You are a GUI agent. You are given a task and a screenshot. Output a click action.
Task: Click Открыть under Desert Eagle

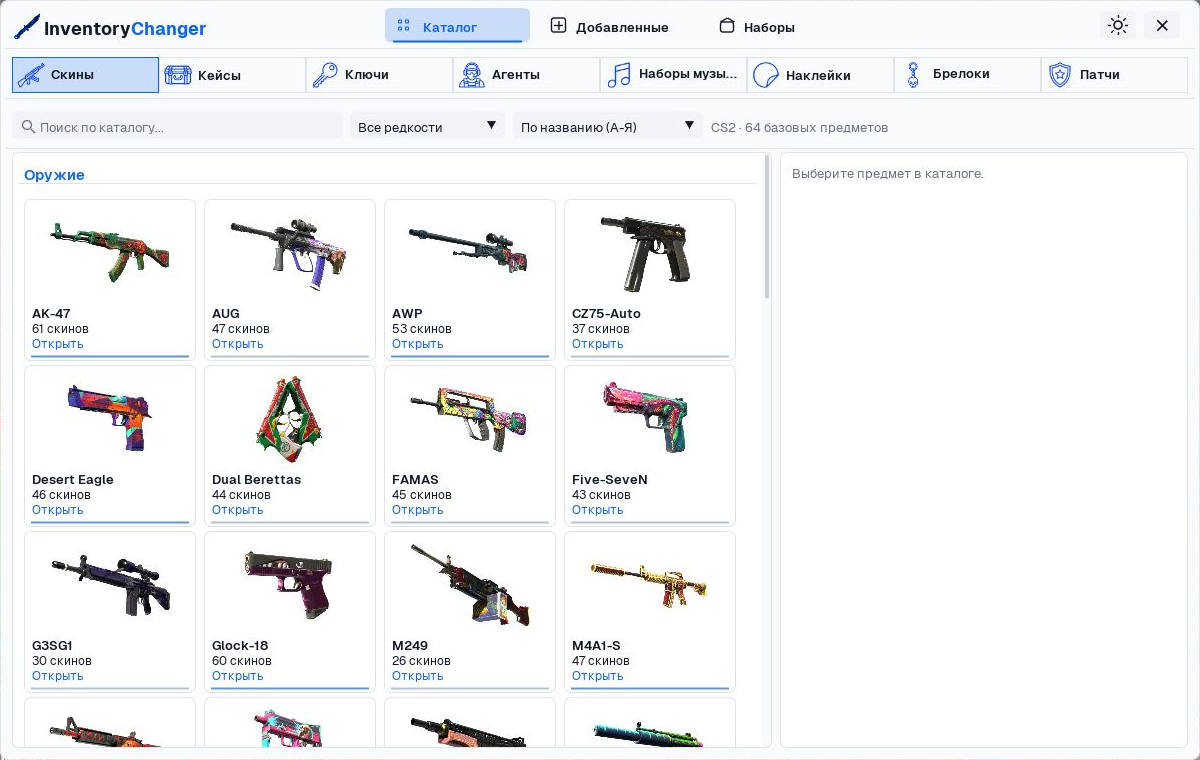click(x=57, y=510)
